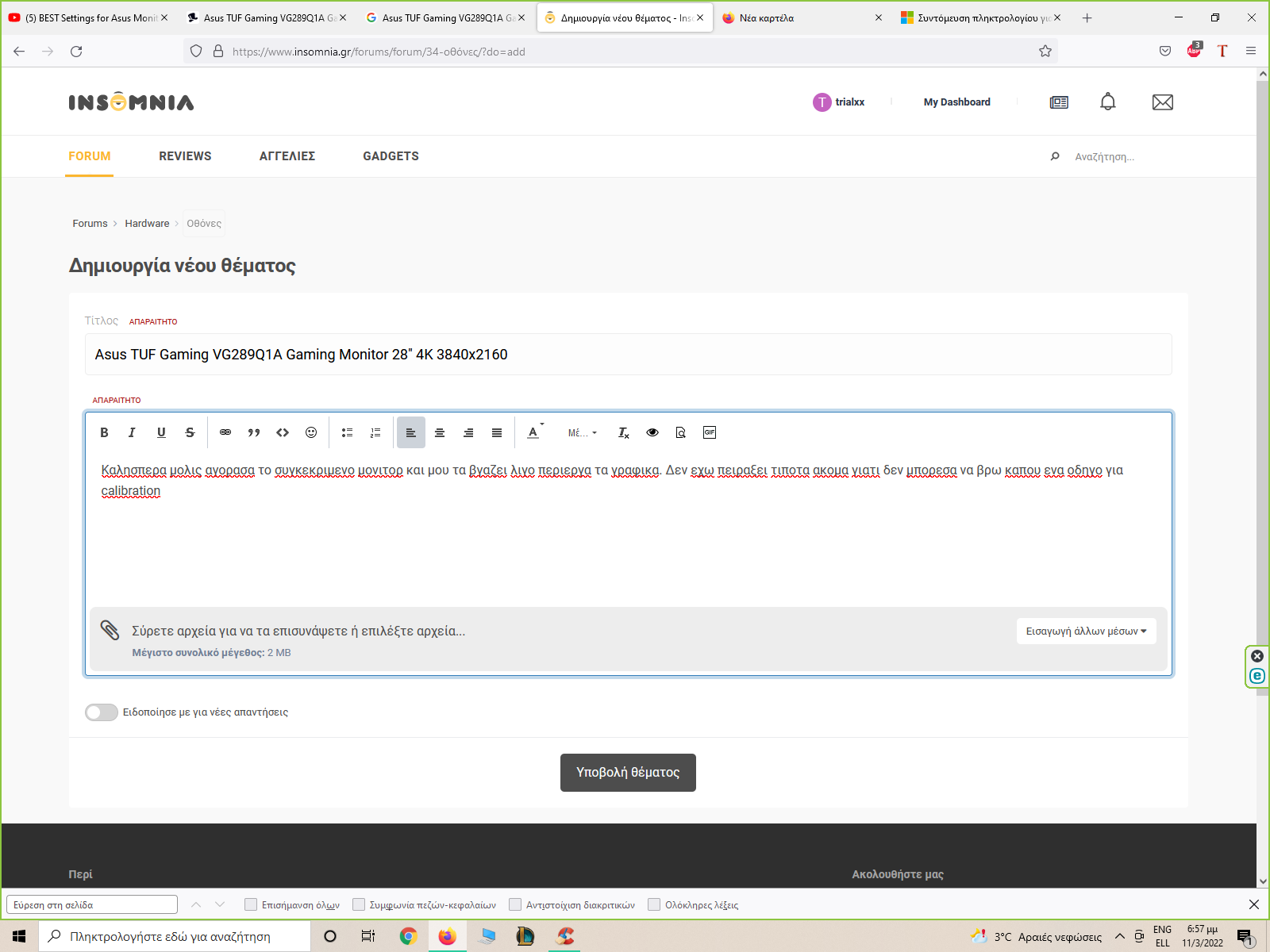This screenshot has width=1270, height=952.
Task: Open the news feed icon in header
Action: tap(1059, 102)
